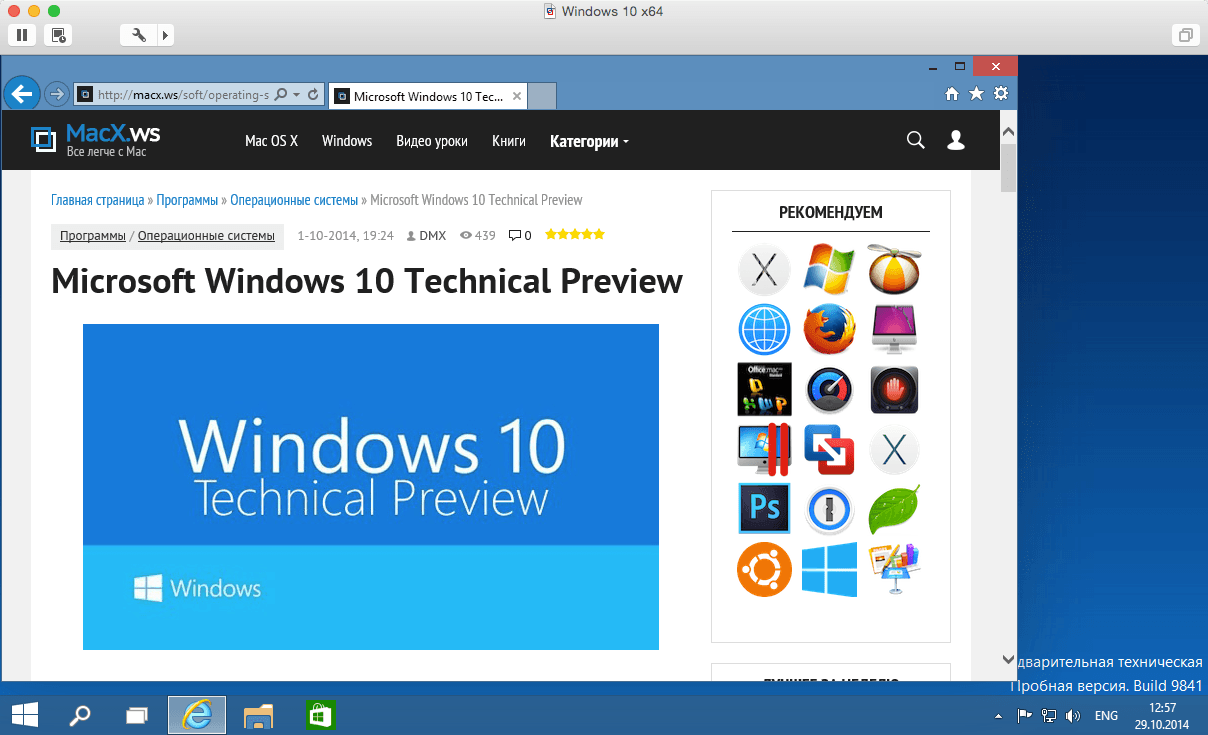Open Internet Explorer Tools gear

pos(1000,94)
